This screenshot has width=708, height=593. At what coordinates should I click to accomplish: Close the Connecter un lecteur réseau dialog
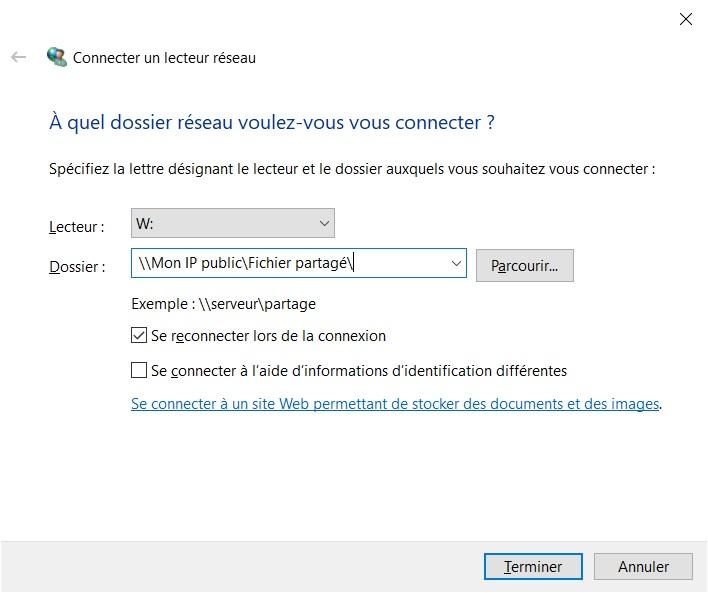686,19
